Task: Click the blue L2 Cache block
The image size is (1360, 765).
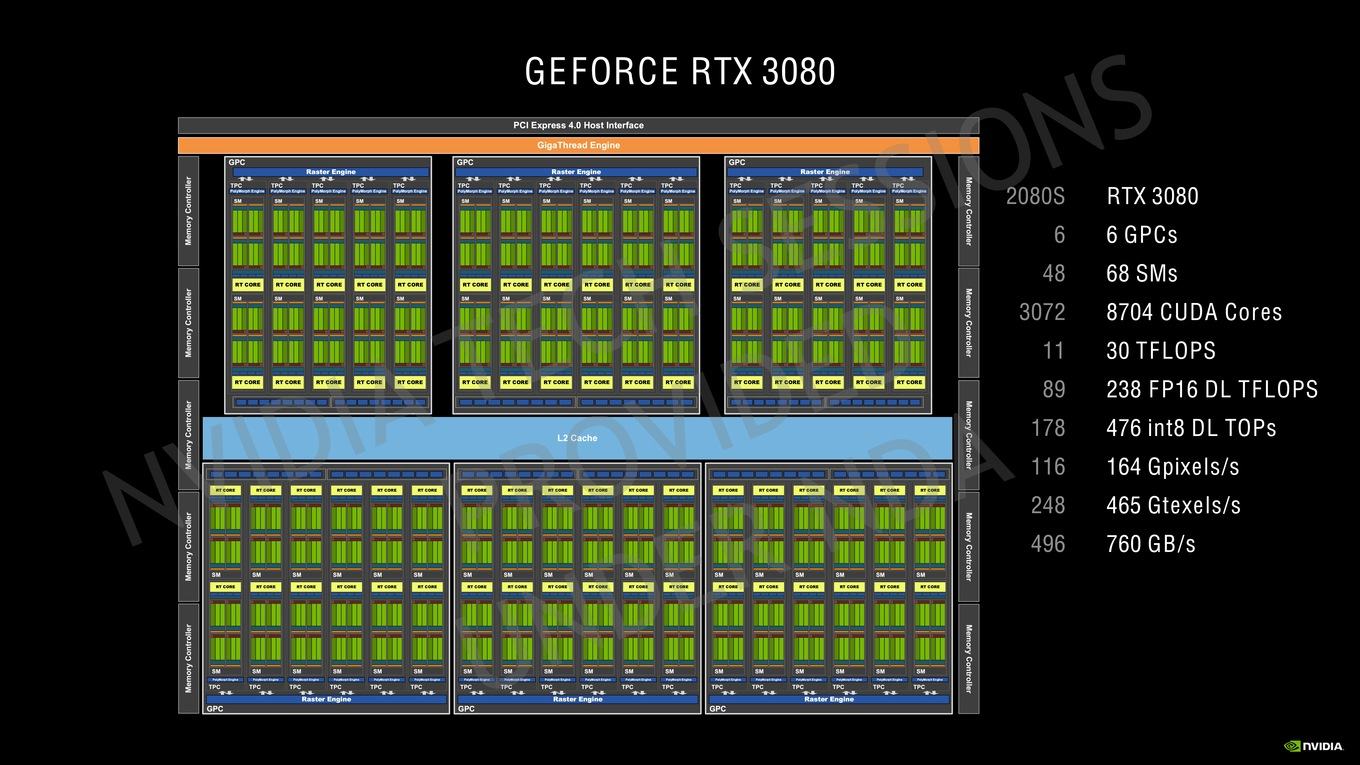Action: (577, 438)
